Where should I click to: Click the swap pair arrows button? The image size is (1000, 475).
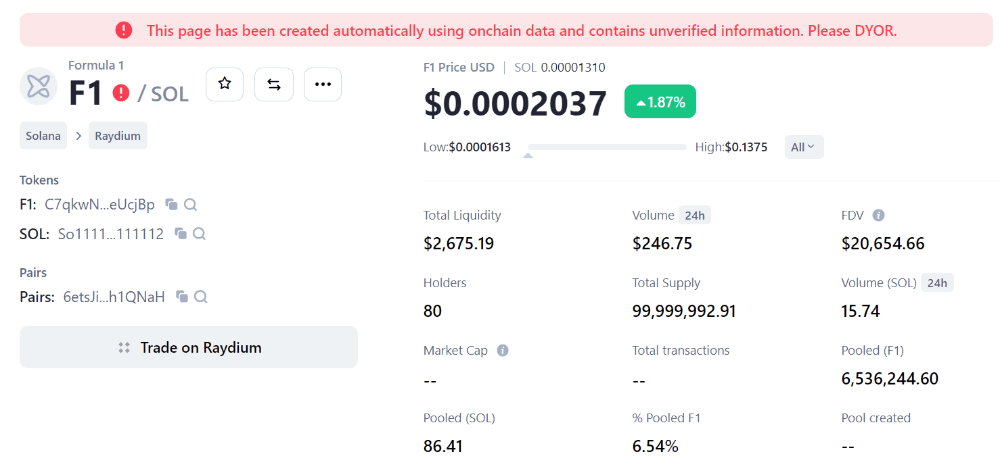pyautogui.click(x=273, y=84)
